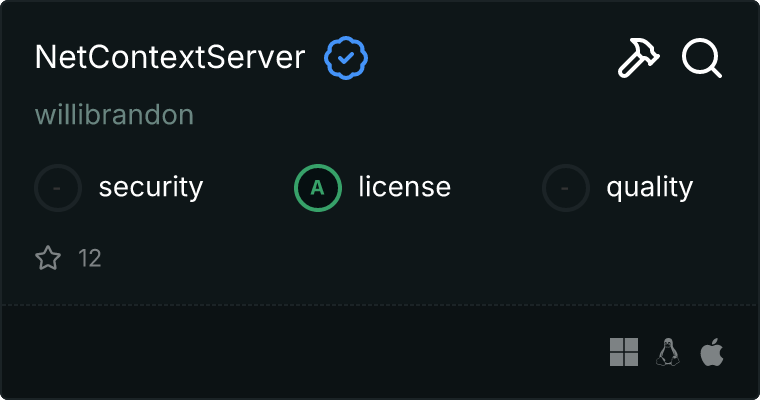
Task: Click the blank footer area left of platform icons
Action: pyautogui.click(x=300, y=352)
